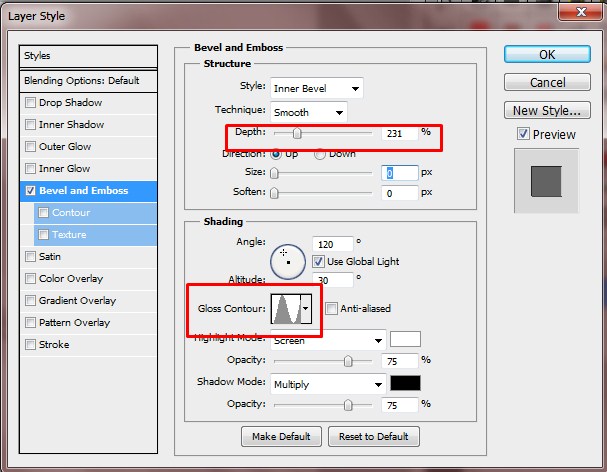Select the Satin list item label
Image resolution: width=607 pixels, height=472 pixels.
pyautogui.click(x=50, y=257)
